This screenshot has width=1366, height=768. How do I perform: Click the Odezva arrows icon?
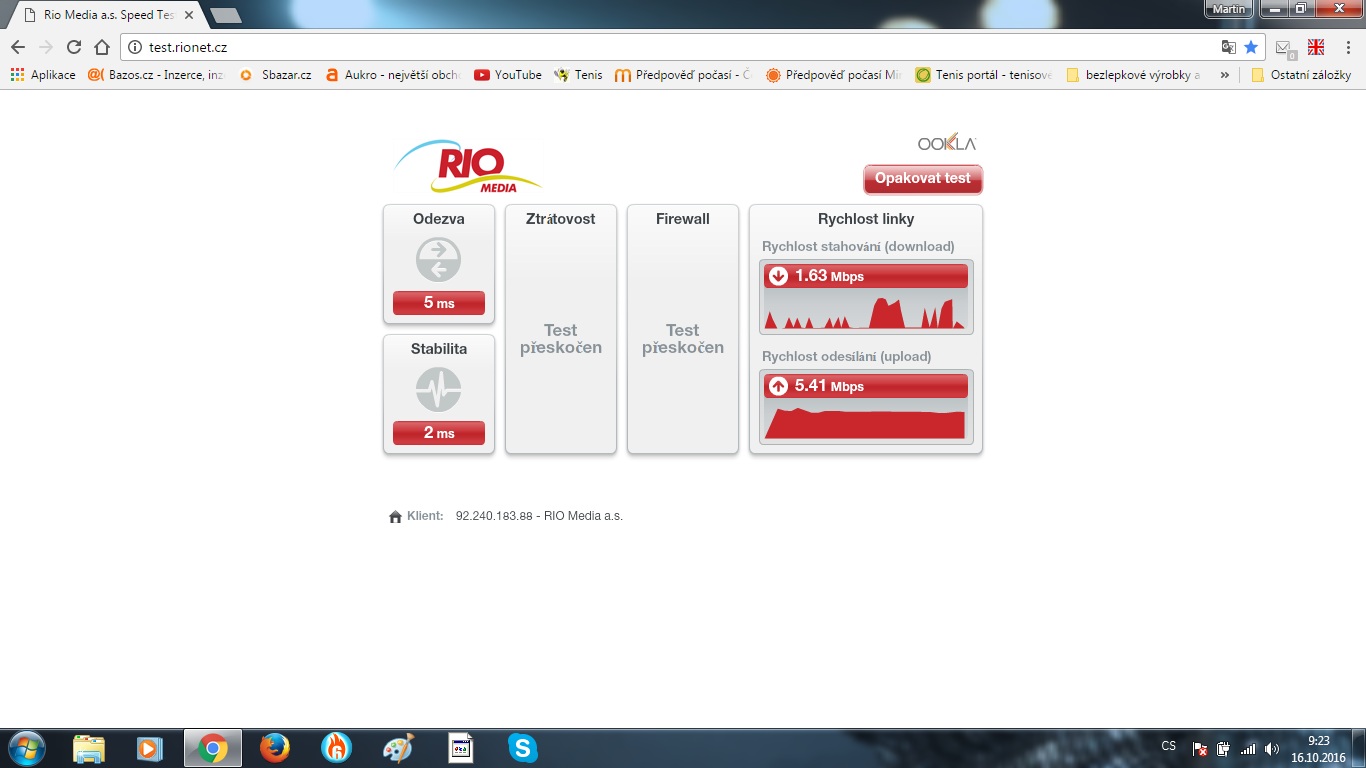[x=439, y=260]
